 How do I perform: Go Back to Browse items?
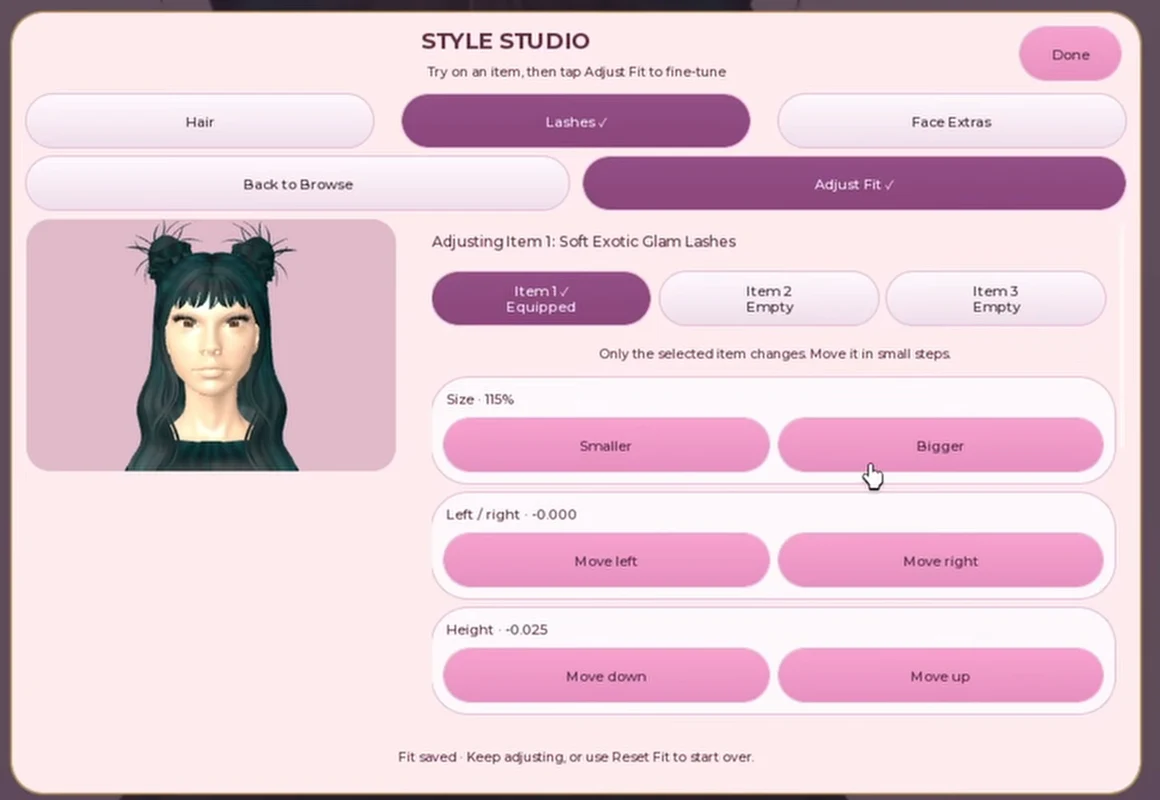(298, 184)
